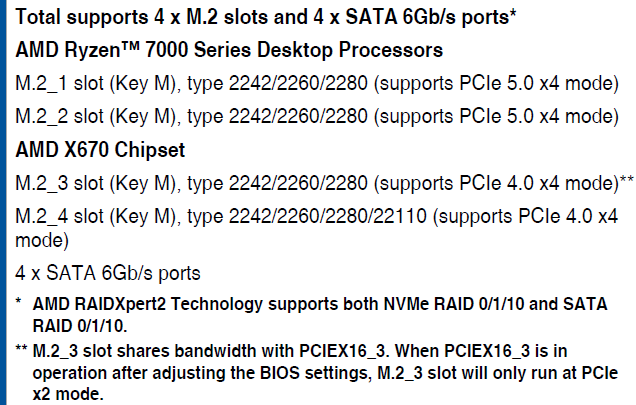This screenshot has width=636, height=405.
Task: Select the AMD Ryzen 7000 Series Desktop Processors heading
Action: point(229,50)
